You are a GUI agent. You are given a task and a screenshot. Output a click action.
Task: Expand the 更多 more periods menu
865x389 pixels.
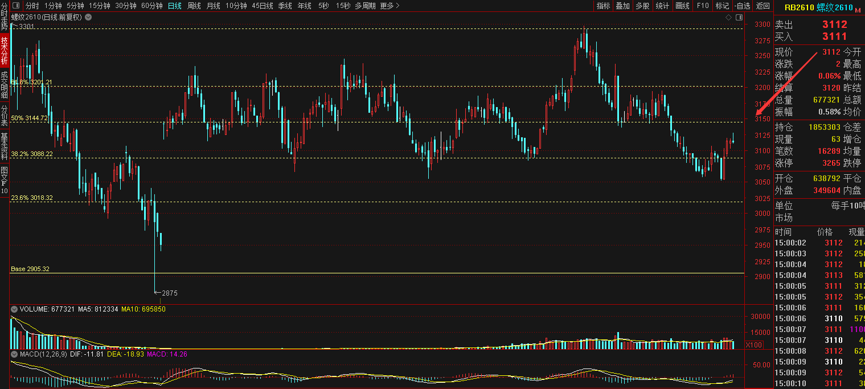click(389, 6)
